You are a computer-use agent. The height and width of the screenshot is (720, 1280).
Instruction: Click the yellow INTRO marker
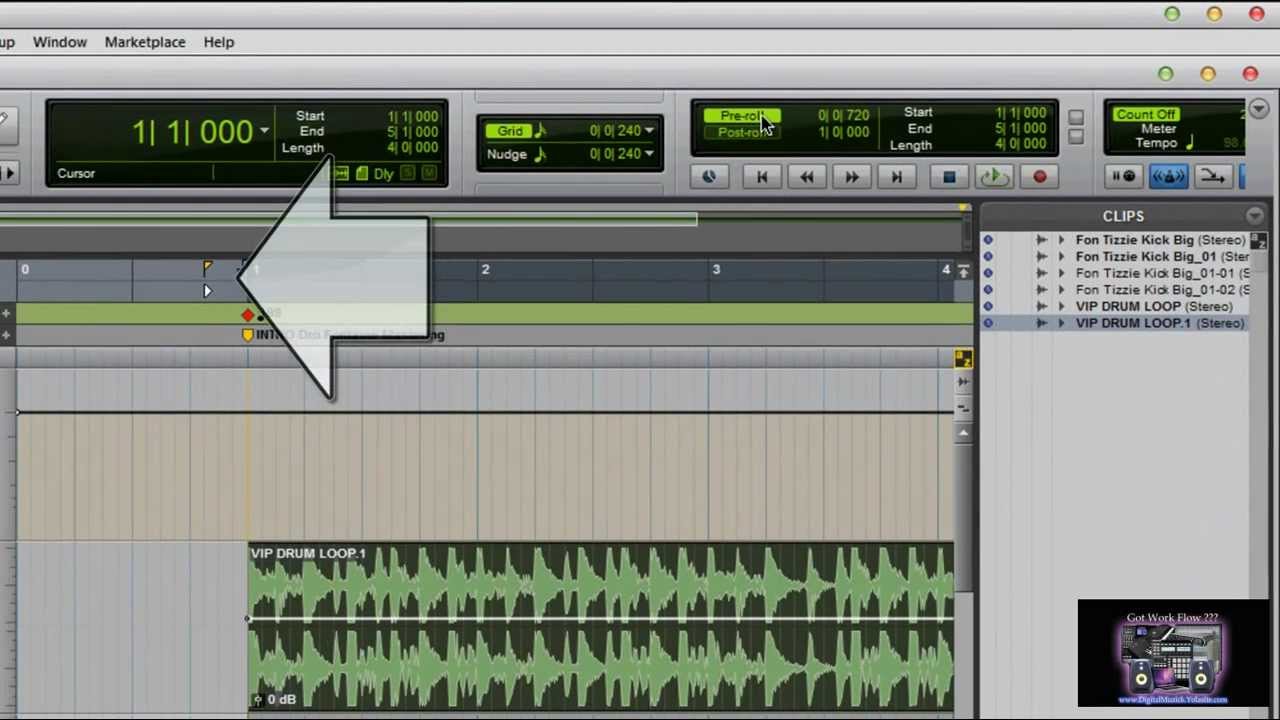[x=248, y=335]
